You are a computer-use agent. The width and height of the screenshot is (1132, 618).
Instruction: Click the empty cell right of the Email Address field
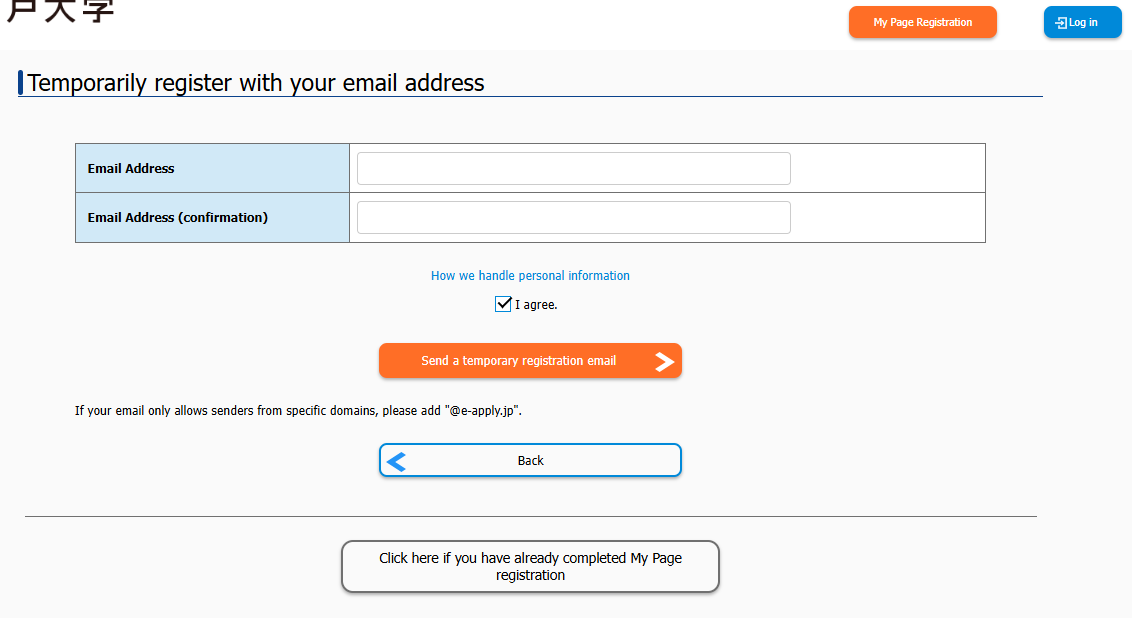point(887,169)
